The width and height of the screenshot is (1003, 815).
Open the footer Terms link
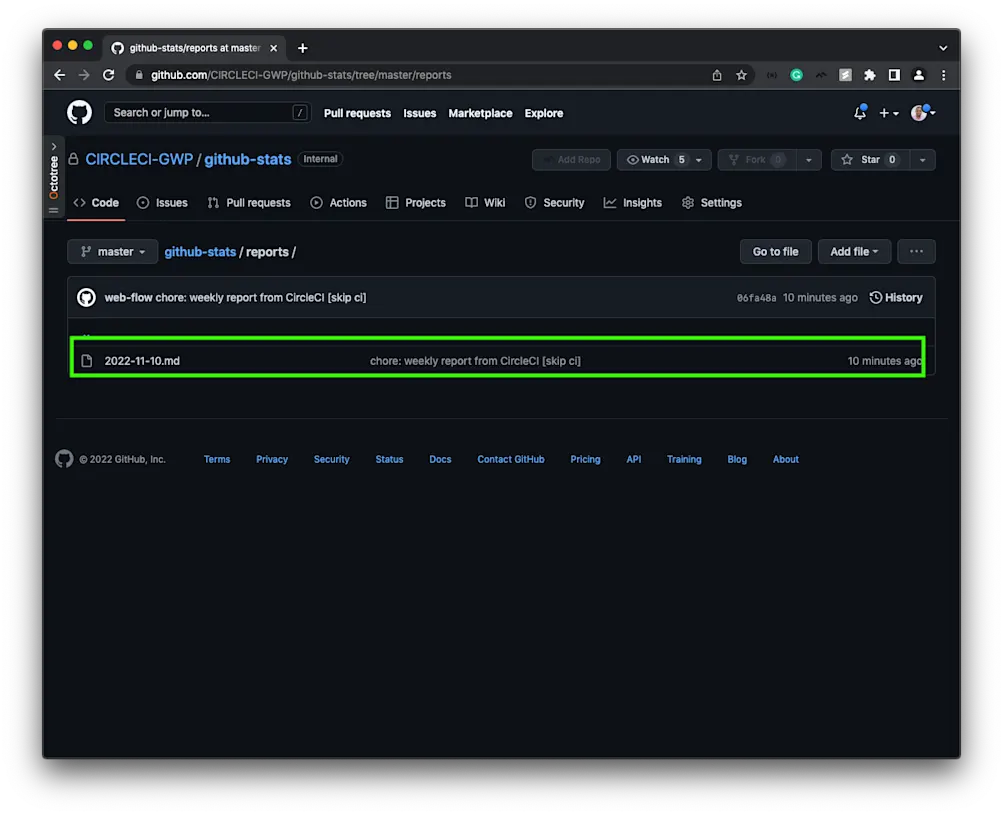[x=217, y=459]
